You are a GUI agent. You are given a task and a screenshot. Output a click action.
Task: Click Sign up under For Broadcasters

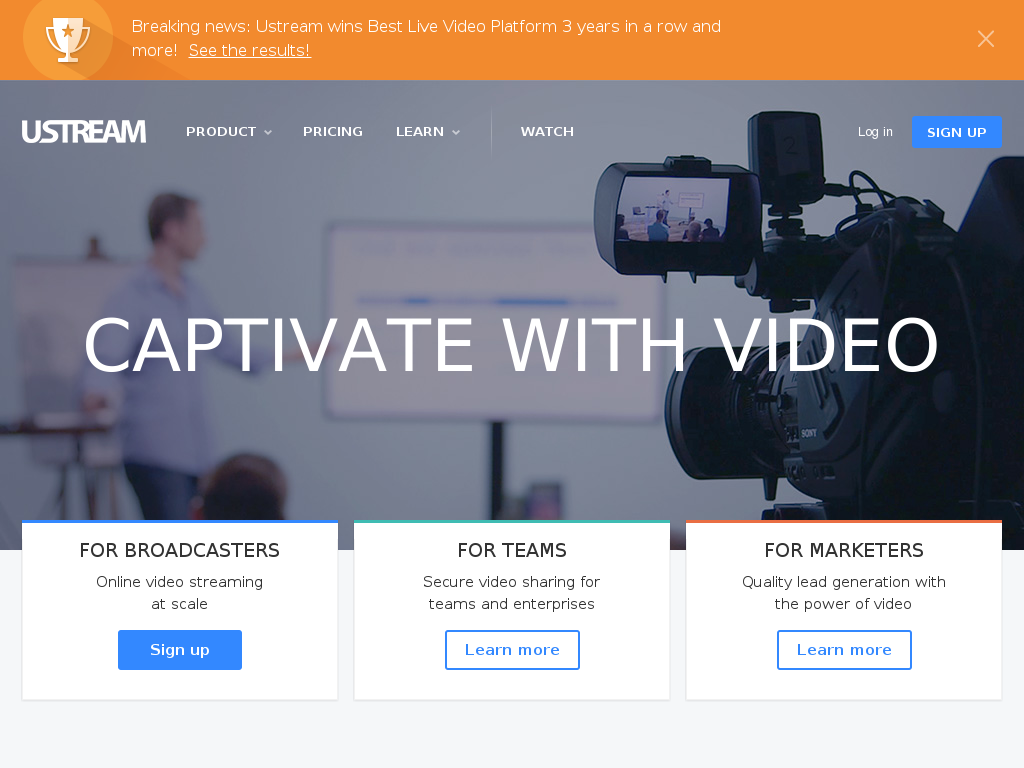(180, 650)
